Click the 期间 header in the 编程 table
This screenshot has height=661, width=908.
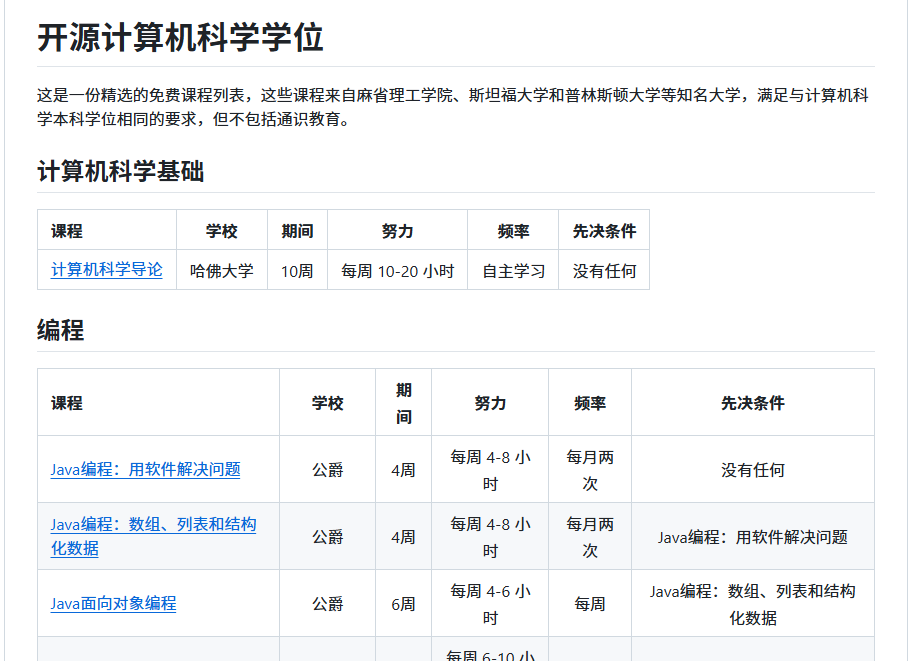point(404,403)
